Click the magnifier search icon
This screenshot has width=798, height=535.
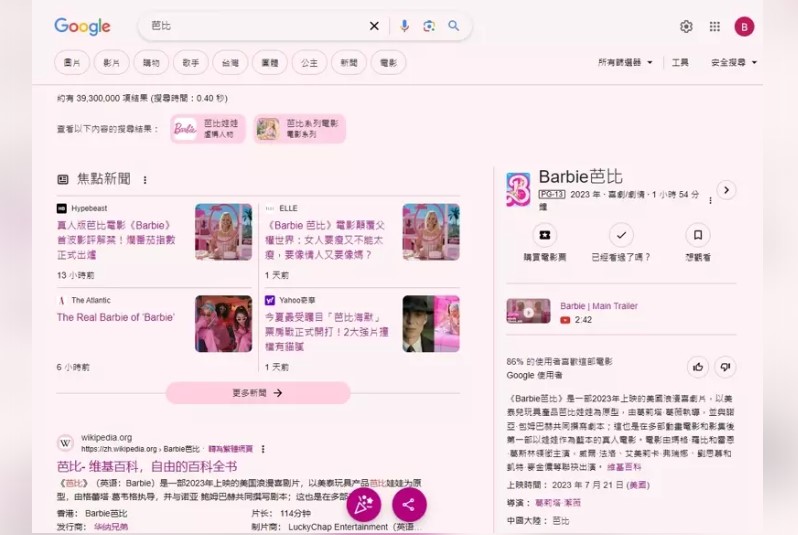coord(454,26)
